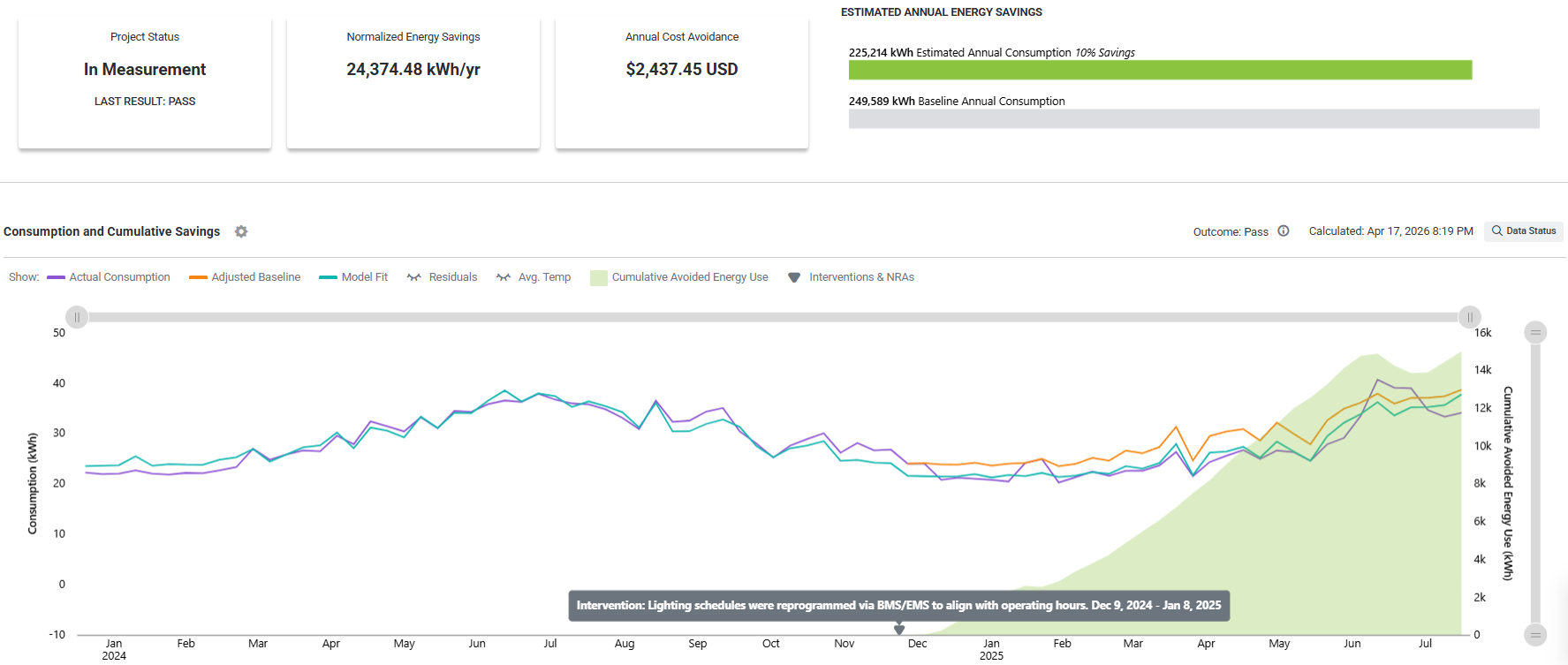Click the right handle of time range slider

coord(1470,317)
